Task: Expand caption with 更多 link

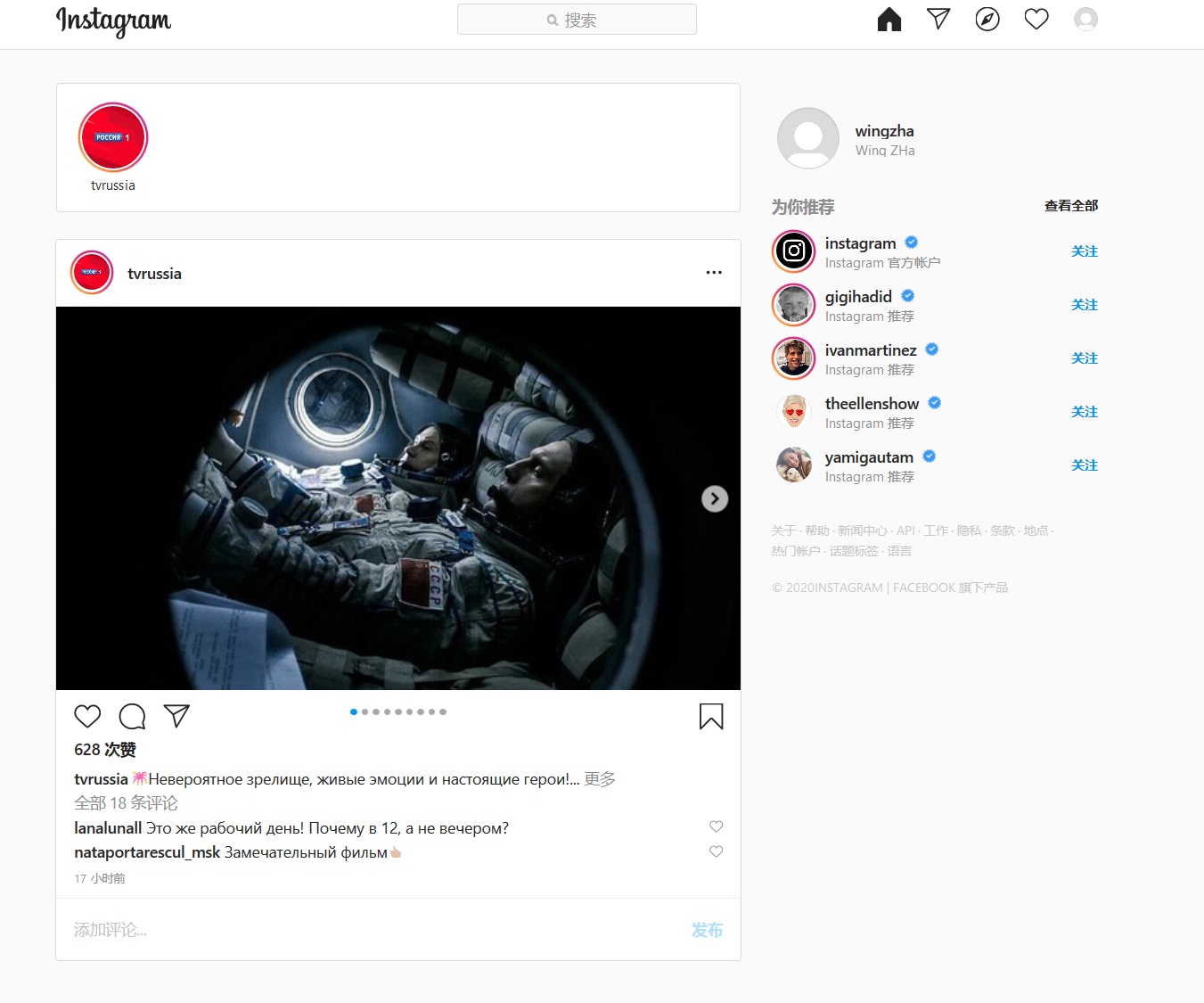Action: [600, 779]
